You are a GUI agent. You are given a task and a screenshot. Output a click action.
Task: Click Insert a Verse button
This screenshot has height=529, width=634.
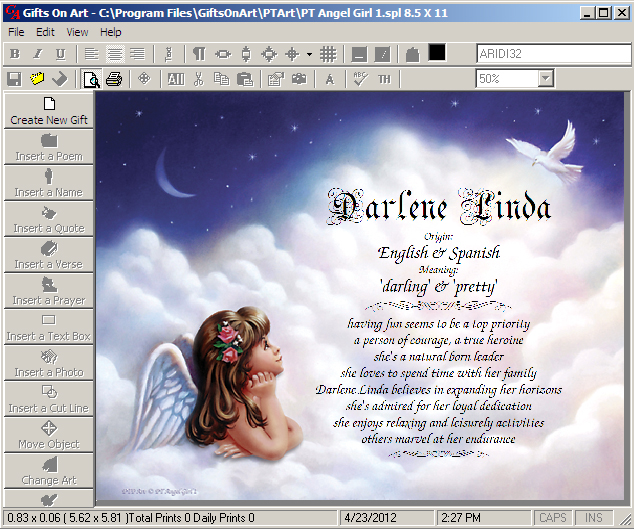[49, 255]
